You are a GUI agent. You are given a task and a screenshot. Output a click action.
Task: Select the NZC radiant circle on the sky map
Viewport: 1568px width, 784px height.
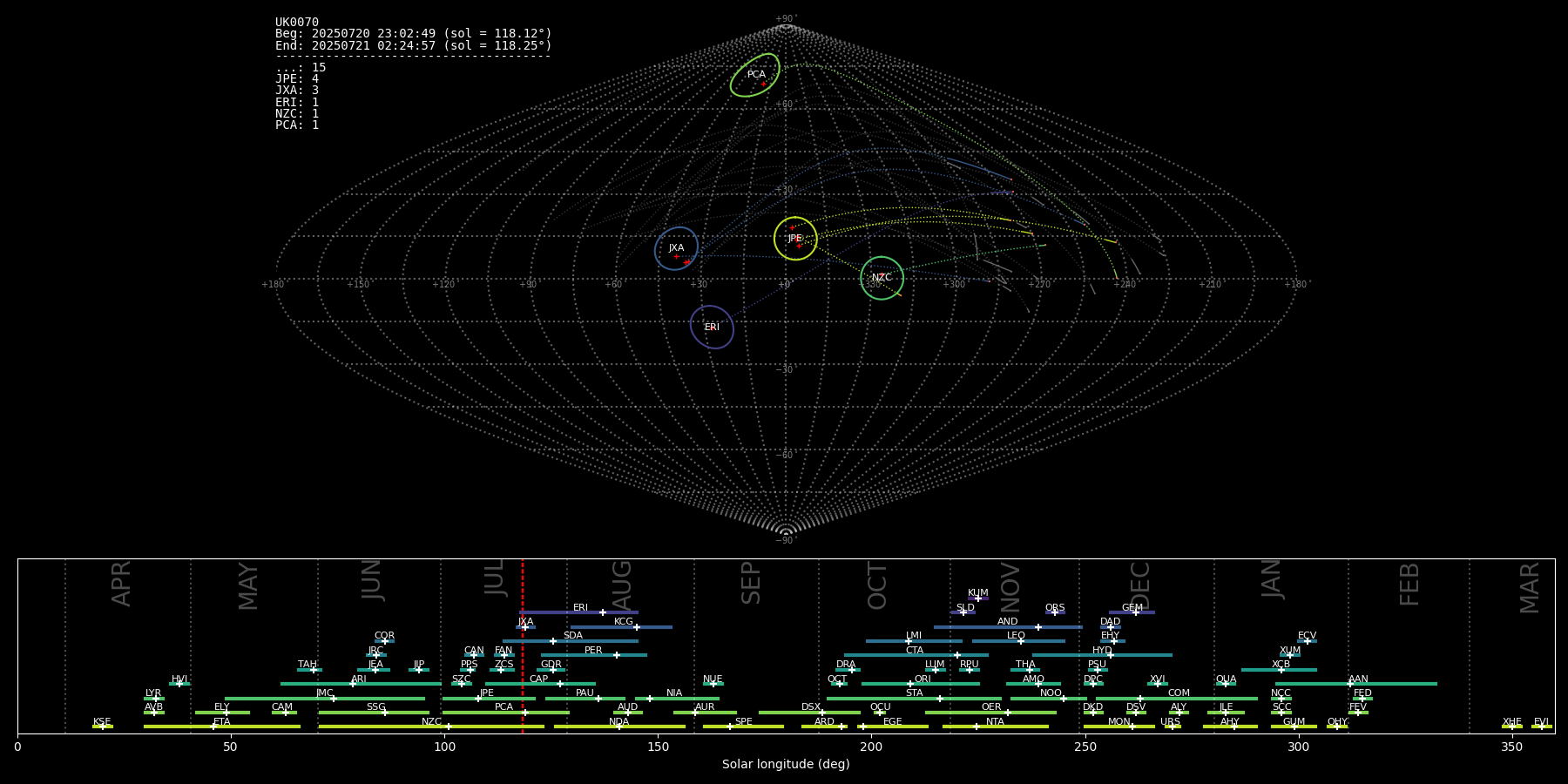click(x=882, y=278)
